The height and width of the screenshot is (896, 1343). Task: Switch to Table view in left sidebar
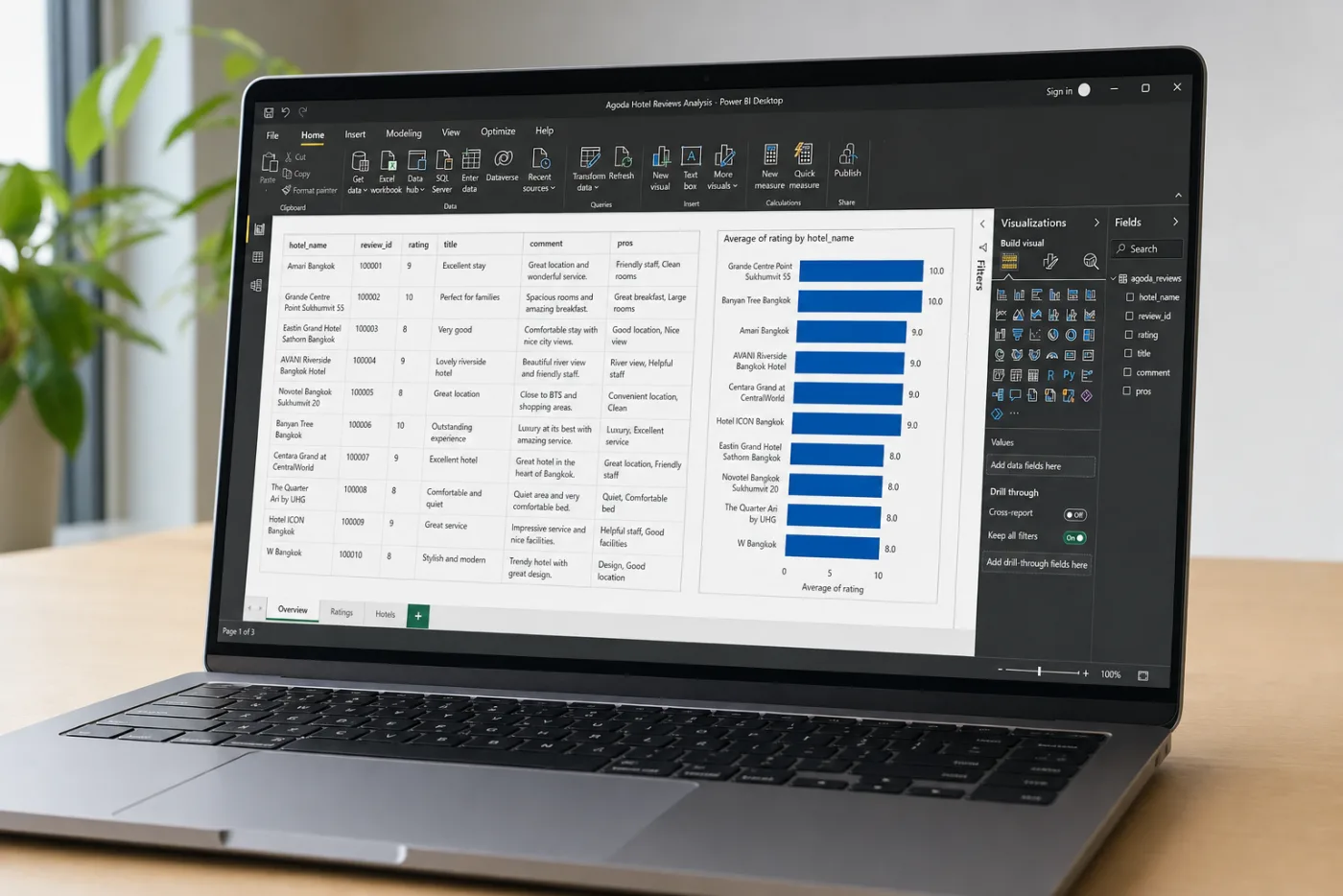(257, 257)
